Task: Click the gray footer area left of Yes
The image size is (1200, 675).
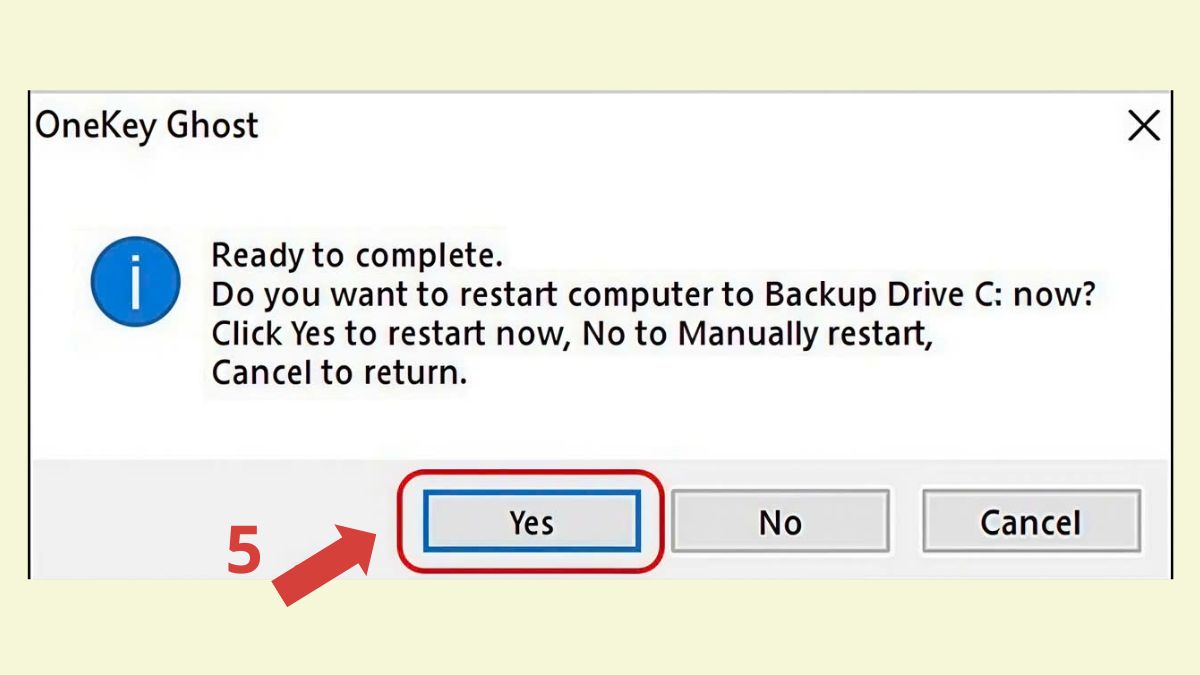Action: tap(200, 500)
